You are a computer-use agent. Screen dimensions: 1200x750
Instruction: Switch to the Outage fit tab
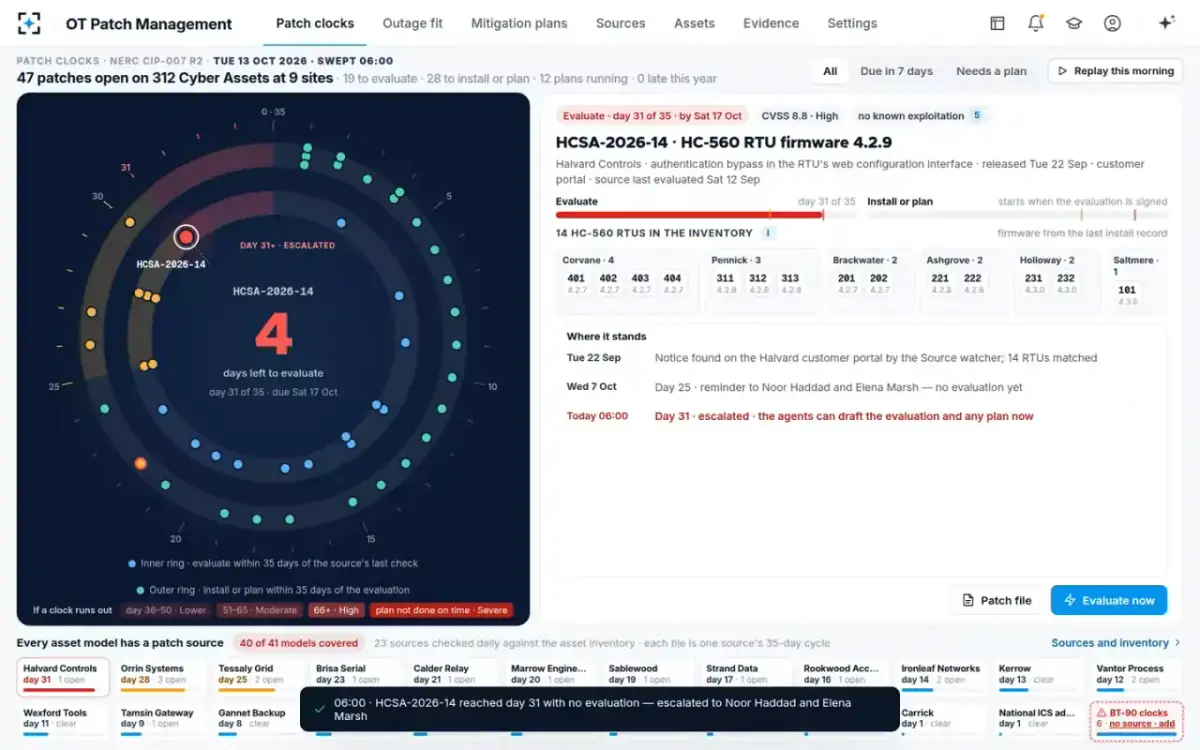(413, 23)
